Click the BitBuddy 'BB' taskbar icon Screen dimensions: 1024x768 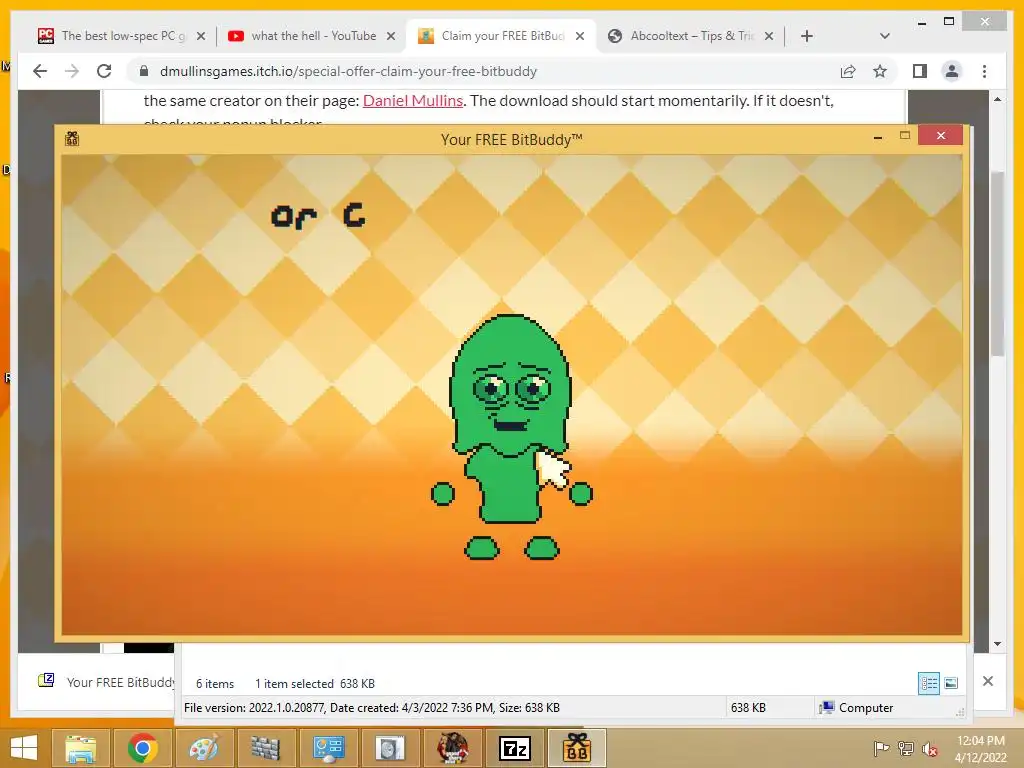(x=577, y=748)
